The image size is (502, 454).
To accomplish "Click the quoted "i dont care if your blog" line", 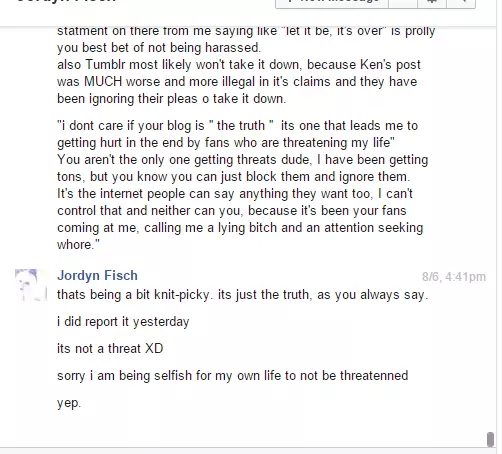I will (237, 126).
